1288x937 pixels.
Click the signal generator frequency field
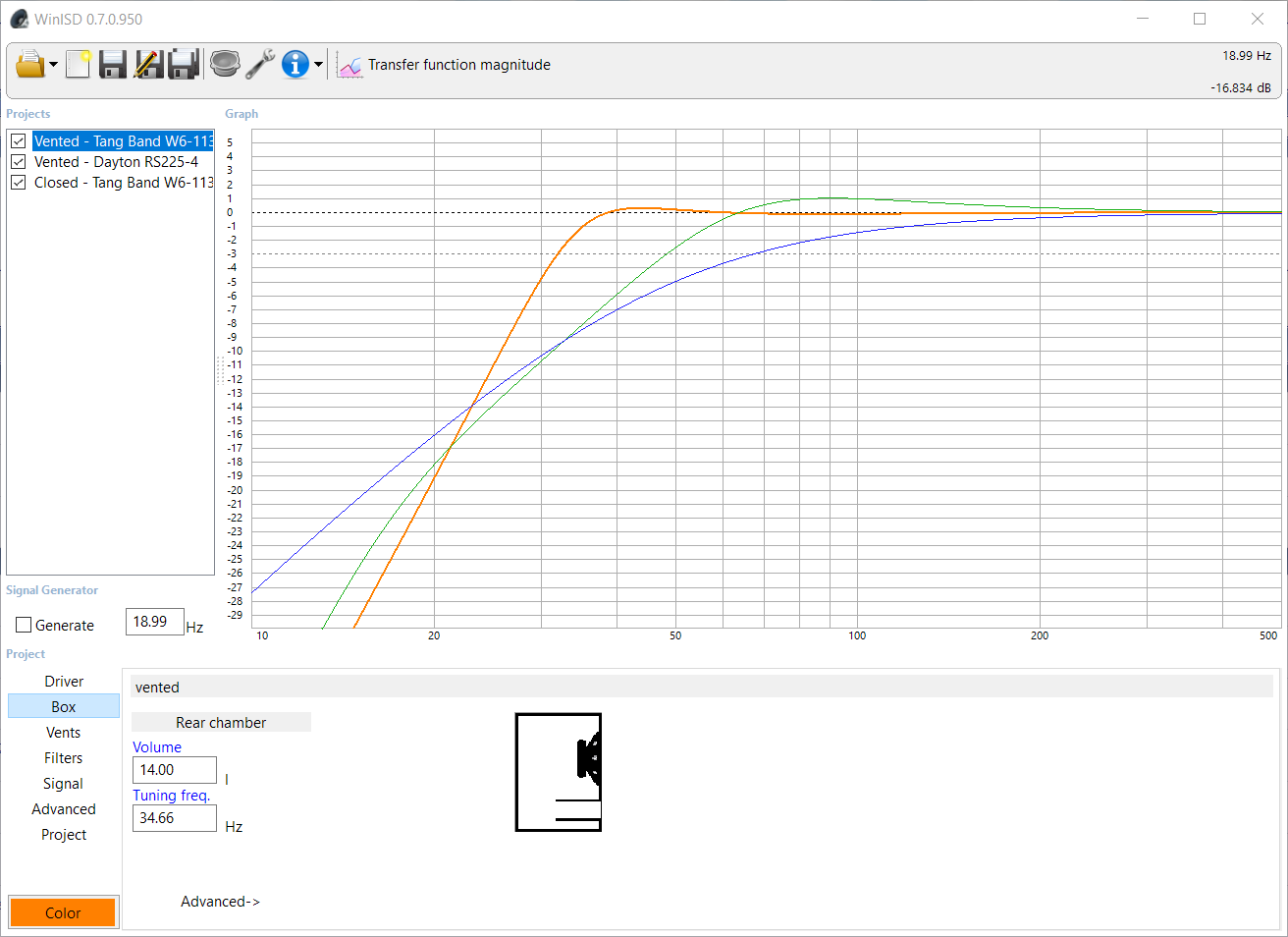coord(155,622)
